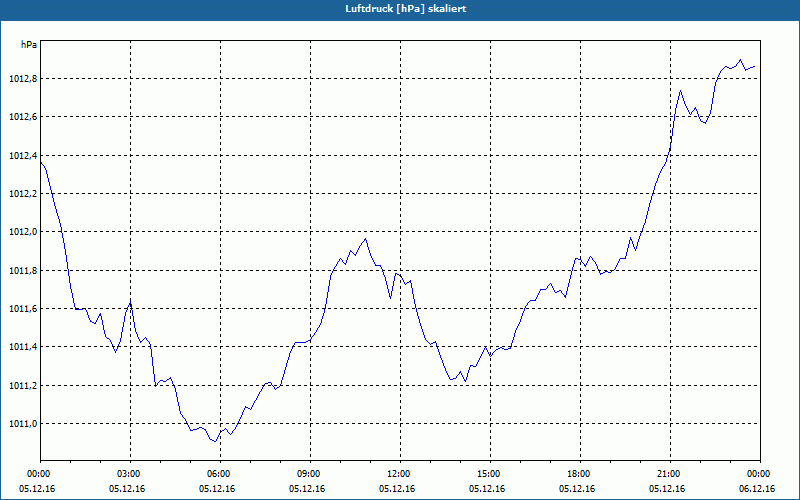Select the 1012,4 pressure axis value

22,156
